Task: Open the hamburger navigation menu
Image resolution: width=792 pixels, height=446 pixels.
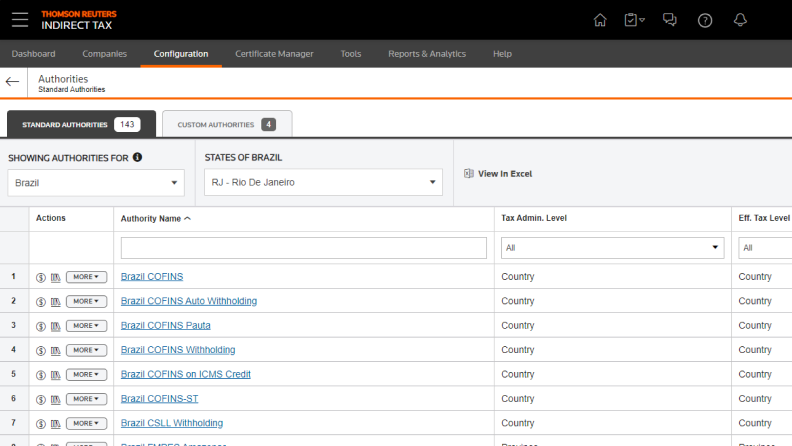Action: point(20,19)
